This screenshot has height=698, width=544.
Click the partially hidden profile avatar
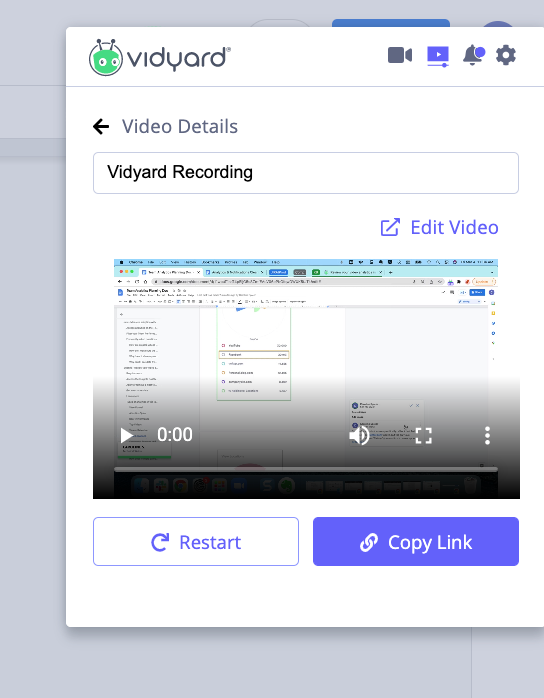498,24
